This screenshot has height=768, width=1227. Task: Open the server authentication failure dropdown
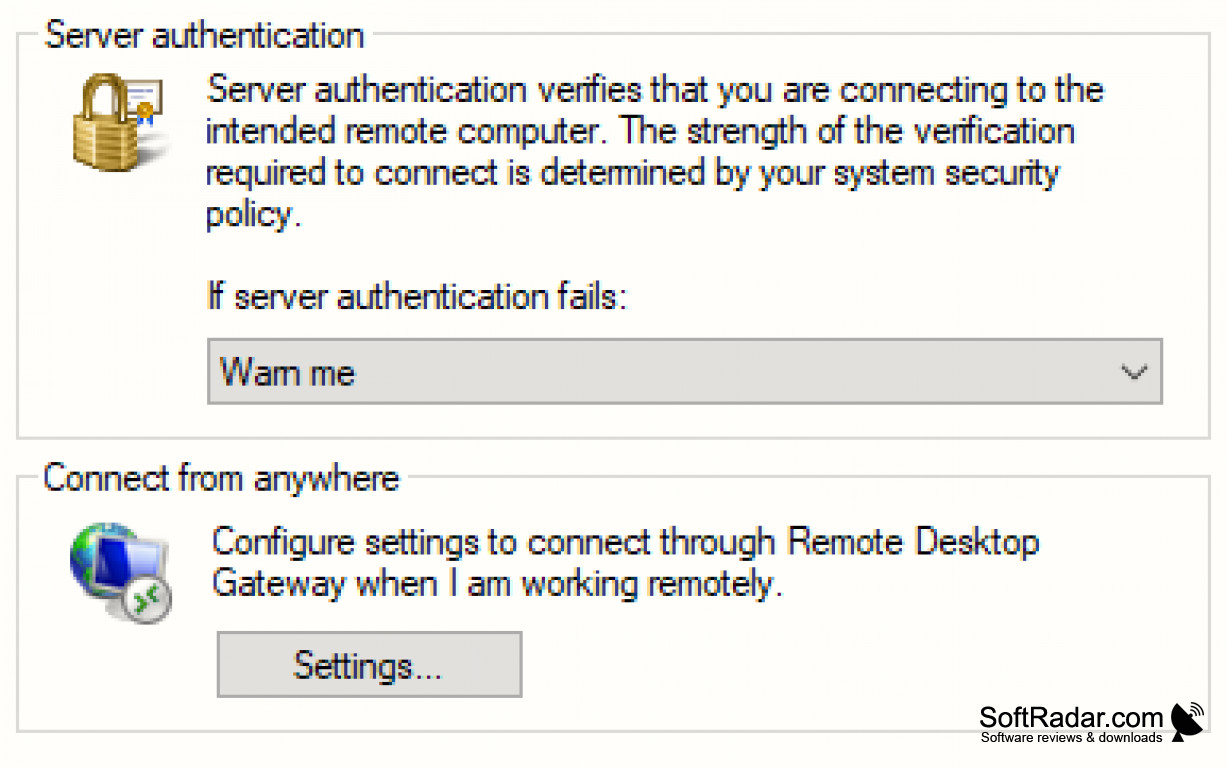coord(1135,371)
